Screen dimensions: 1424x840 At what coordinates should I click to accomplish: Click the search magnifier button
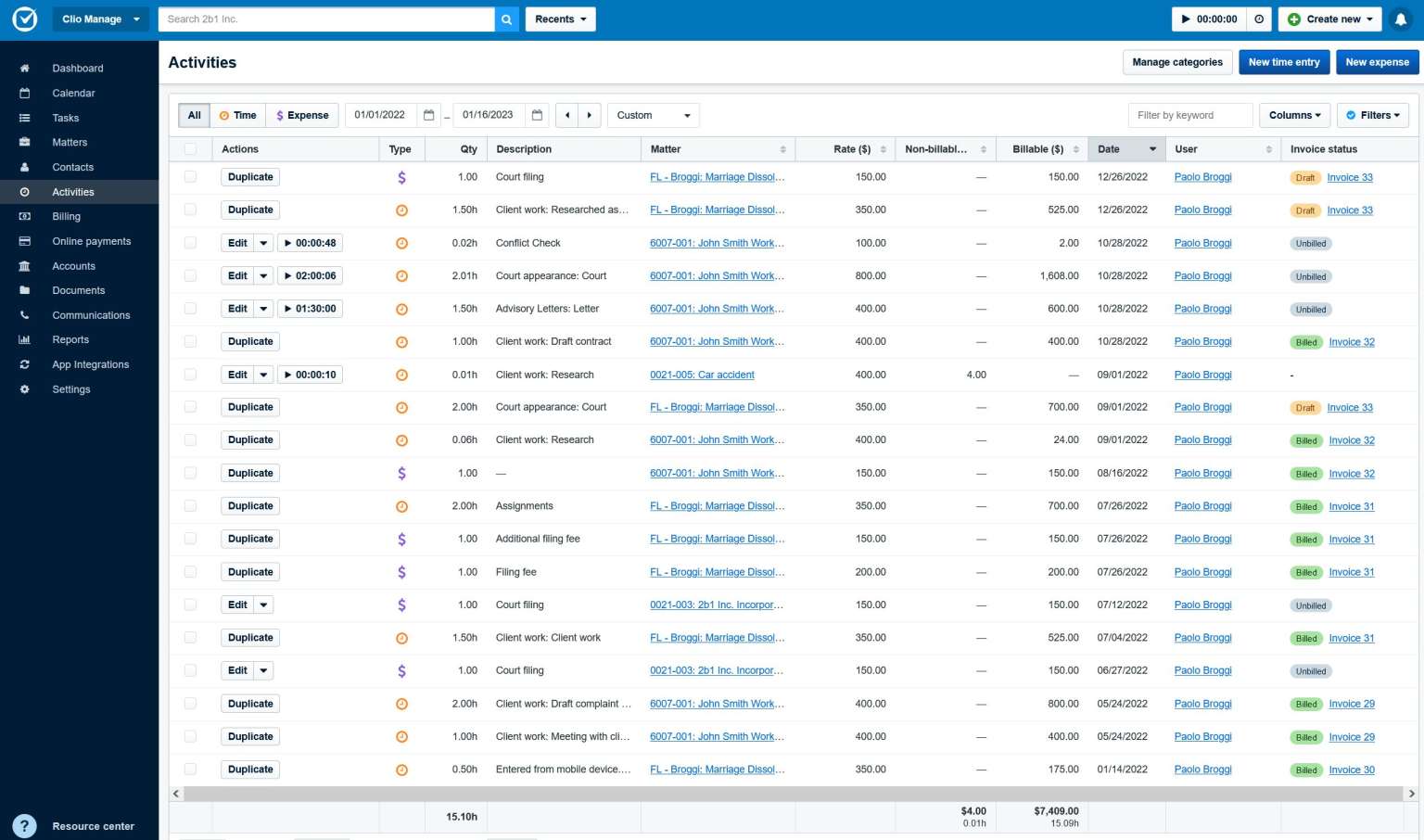coord(506,19)
